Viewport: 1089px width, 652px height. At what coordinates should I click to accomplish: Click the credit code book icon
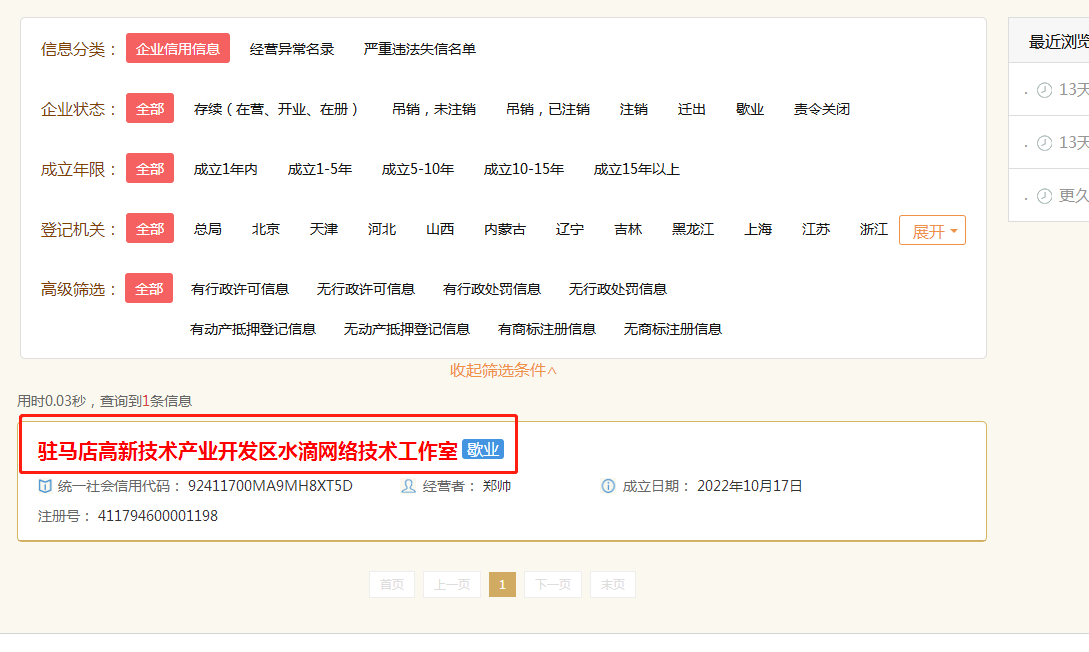tap(45, 486)
